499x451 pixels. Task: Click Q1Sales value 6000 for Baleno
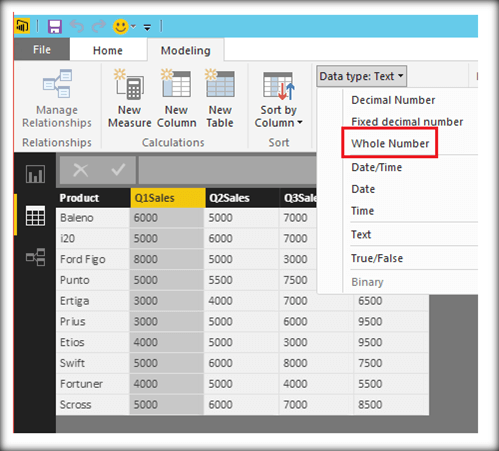167,218
